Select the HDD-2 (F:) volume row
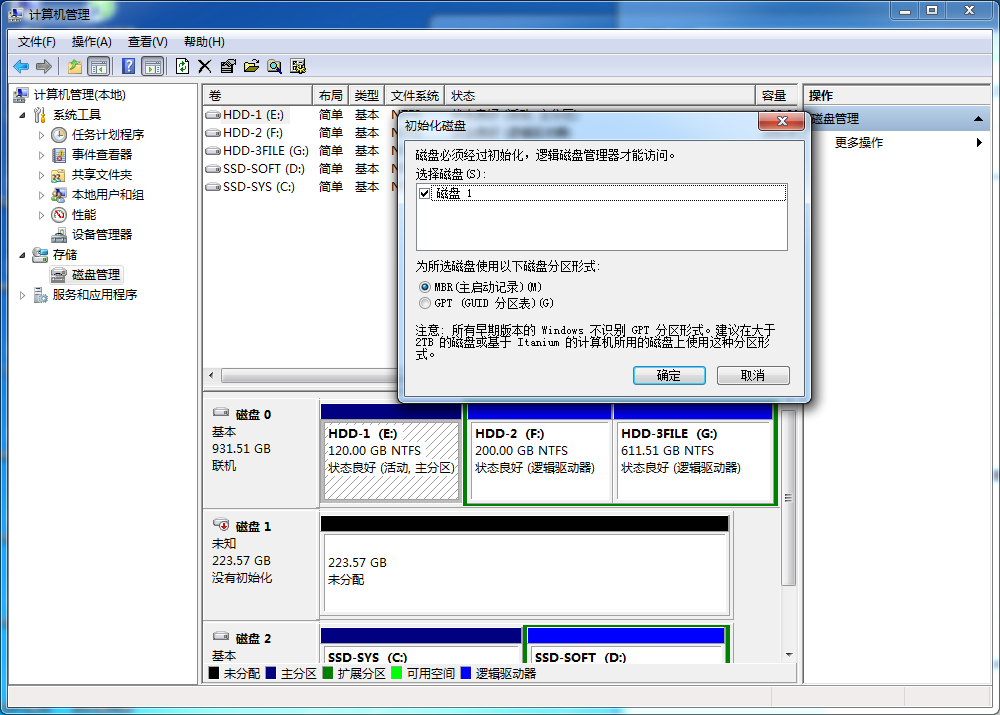 [x=253, y=133]
